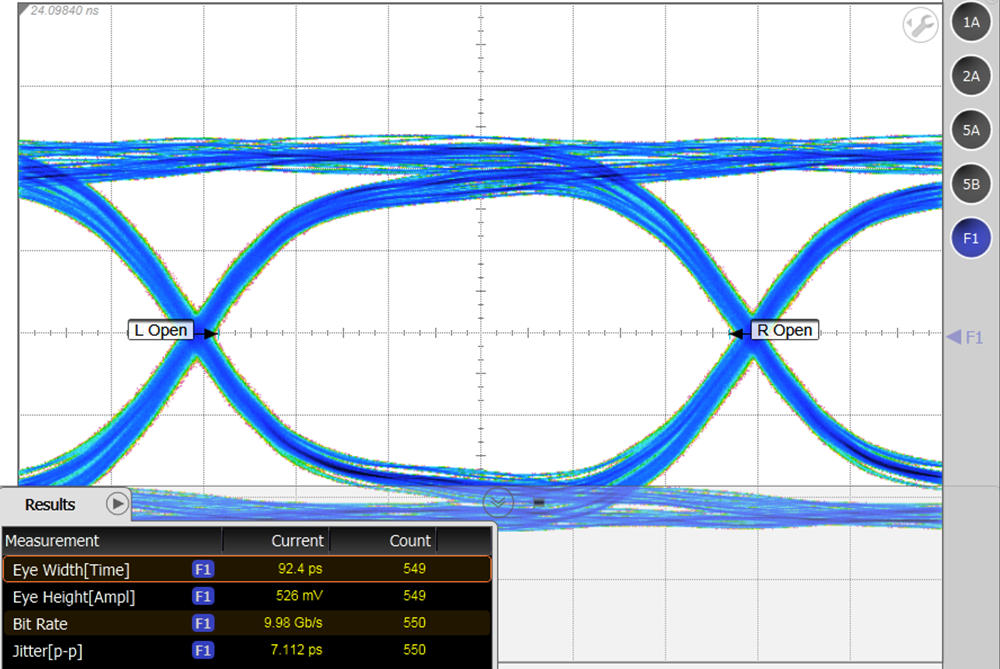Click the F1 badge beside Jitter[p-p]
Image resolution: width=1000 pixels, height=669 pixels.
point(202,650)
